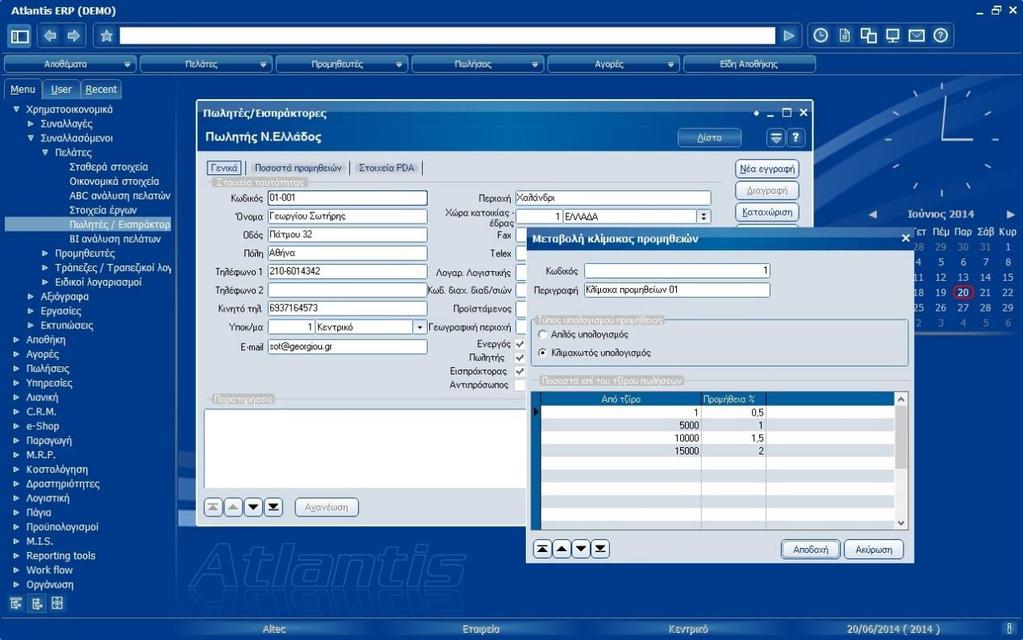Go to previous record in salesperson form
The image size is (1023, 640).
point(234,507)
